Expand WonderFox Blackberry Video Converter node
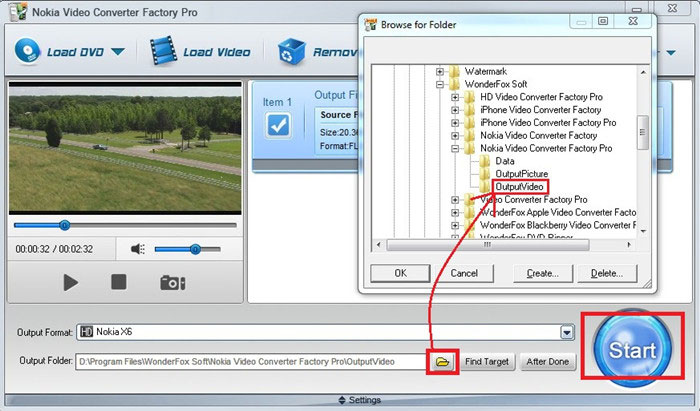700x411 pixels. 455,226
